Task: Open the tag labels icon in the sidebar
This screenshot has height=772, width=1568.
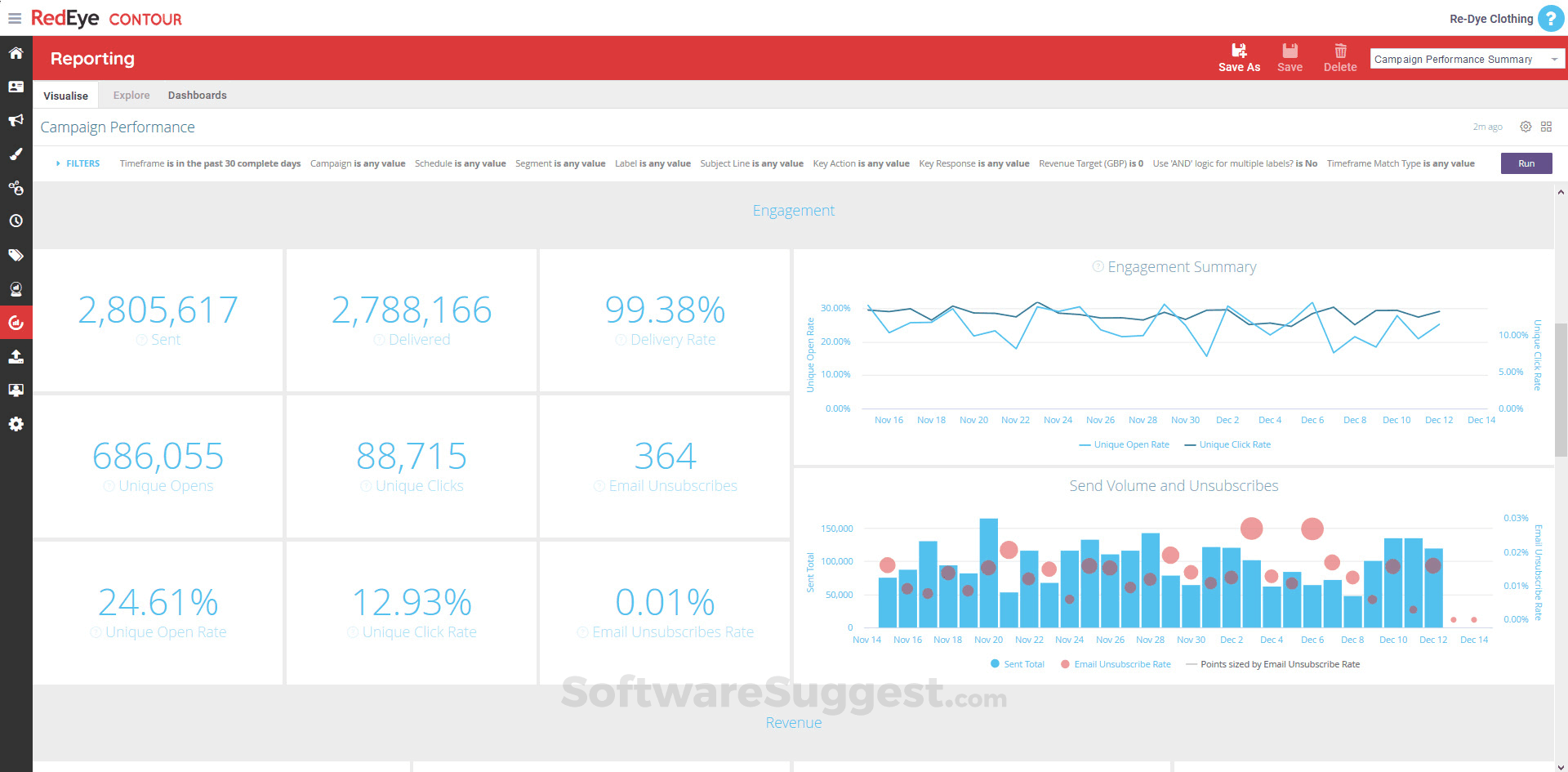Action: coord(16,255)
